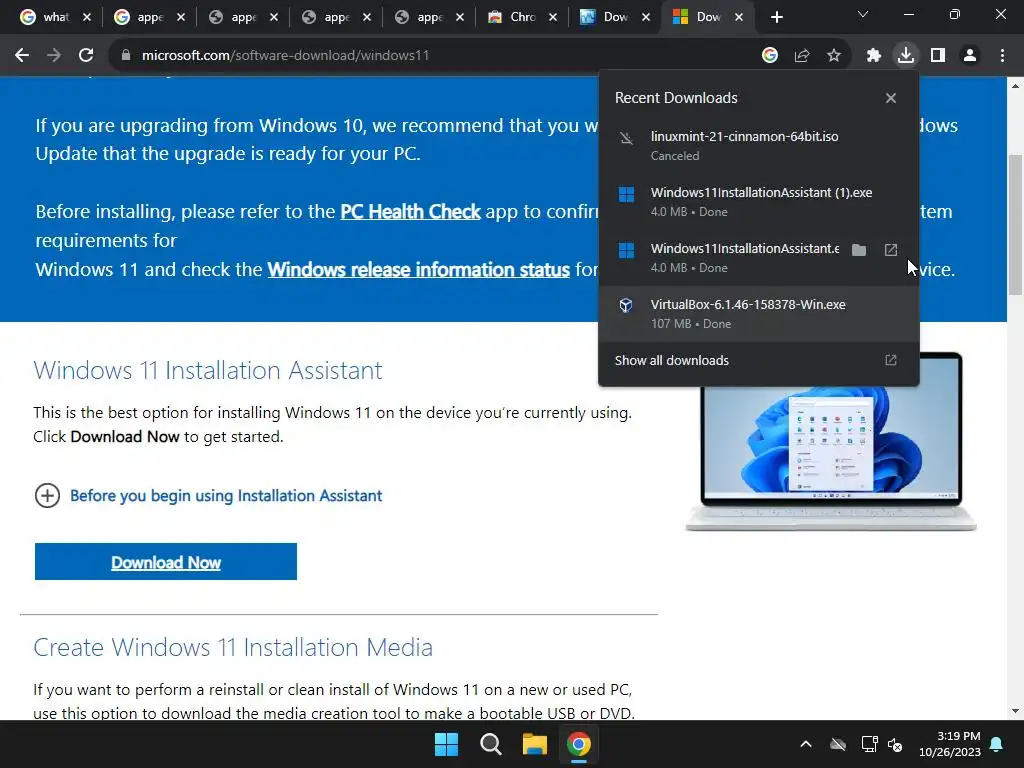Click the plus circle expander icon
The width and height of the screenshot is (1024, 768).
pos(47,496)
